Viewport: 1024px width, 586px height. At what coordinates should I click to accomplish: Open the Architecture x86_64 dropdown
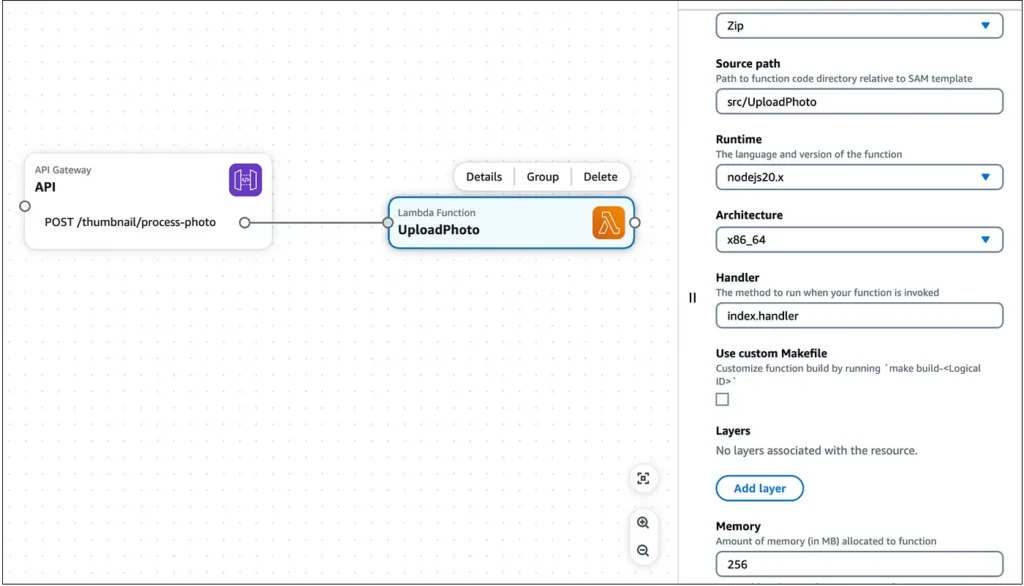pos(859,240)
